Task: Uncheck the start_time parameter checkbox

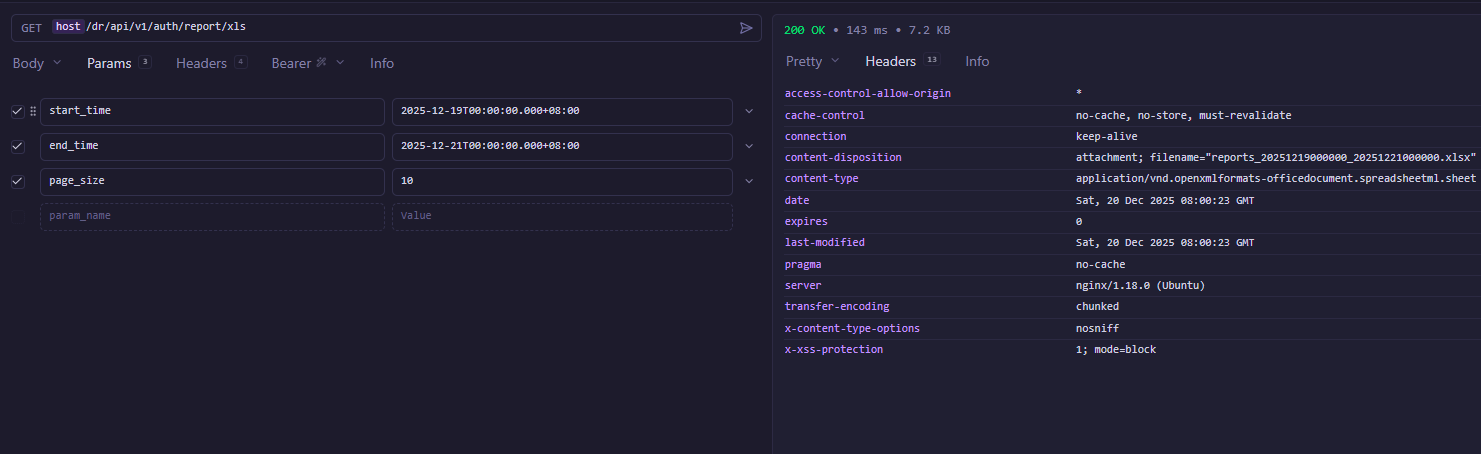Action: (17, 112)
